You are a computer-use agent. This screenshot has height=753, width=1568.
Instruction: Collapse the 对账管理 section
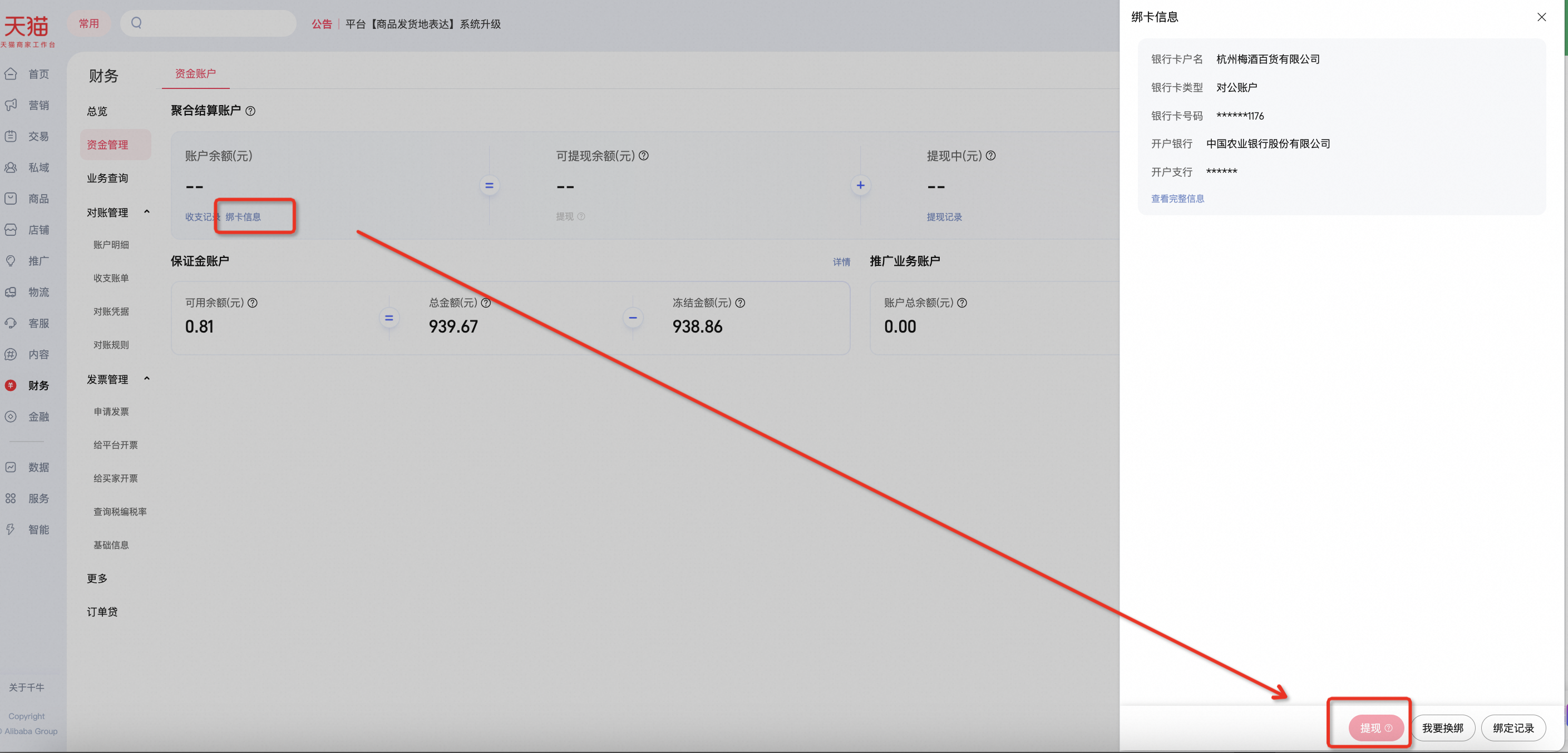click(147, 212)
